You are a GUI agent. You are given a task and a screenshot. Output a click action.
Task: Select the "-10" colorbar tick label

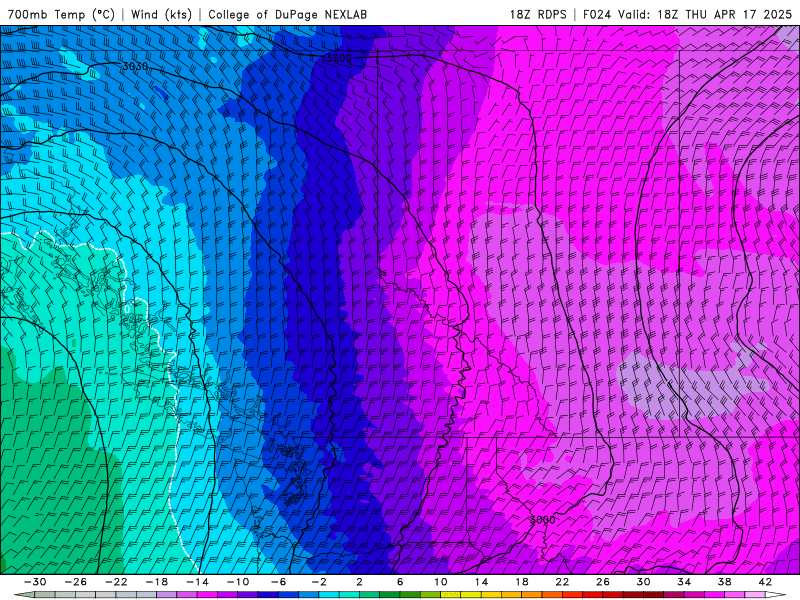[x=238, y=582]
